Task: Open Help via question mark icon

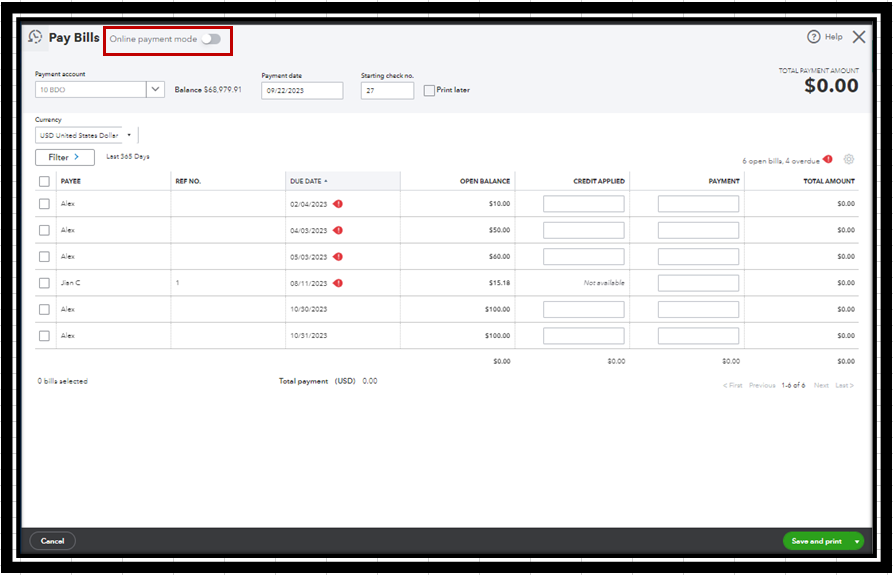Action: 813,37
